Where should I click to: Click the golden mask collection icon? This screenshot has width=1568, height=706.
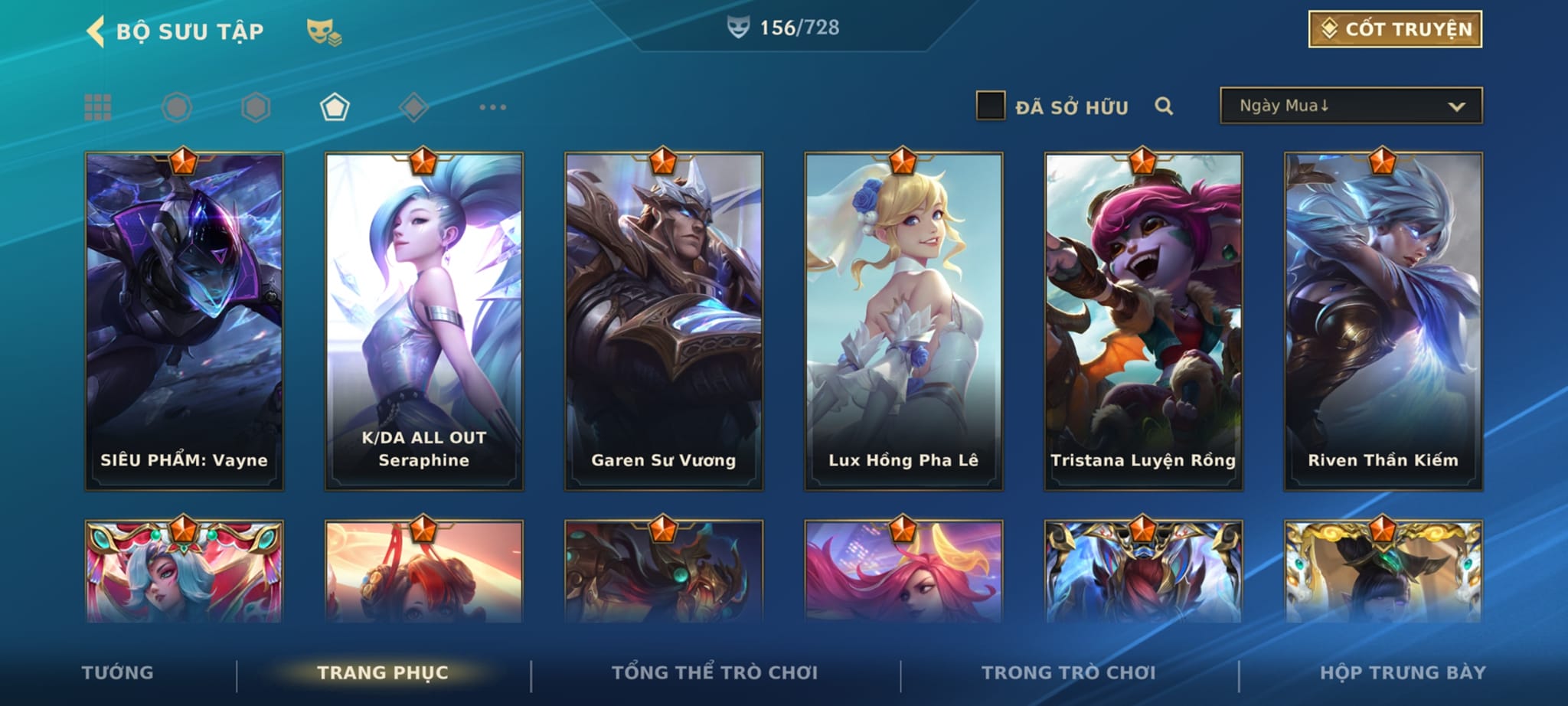pyautogui.click(x=324, y=32)
